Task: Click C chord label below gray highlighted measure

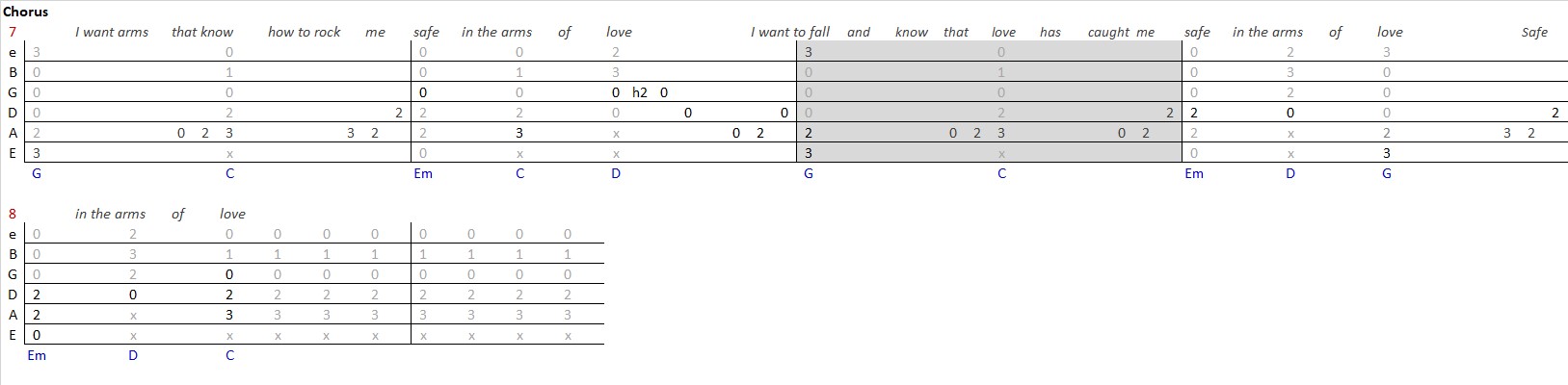Action: click(1001, 173)
